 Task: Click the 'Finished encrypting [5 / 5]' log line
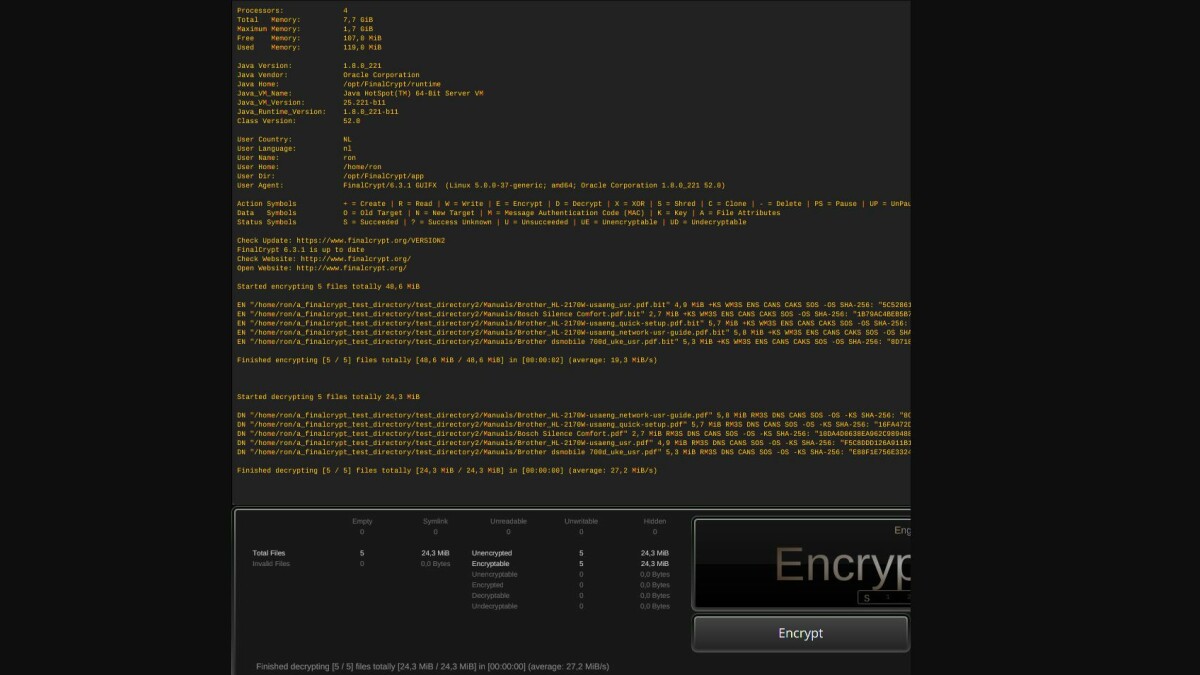[x=447, y=360]
